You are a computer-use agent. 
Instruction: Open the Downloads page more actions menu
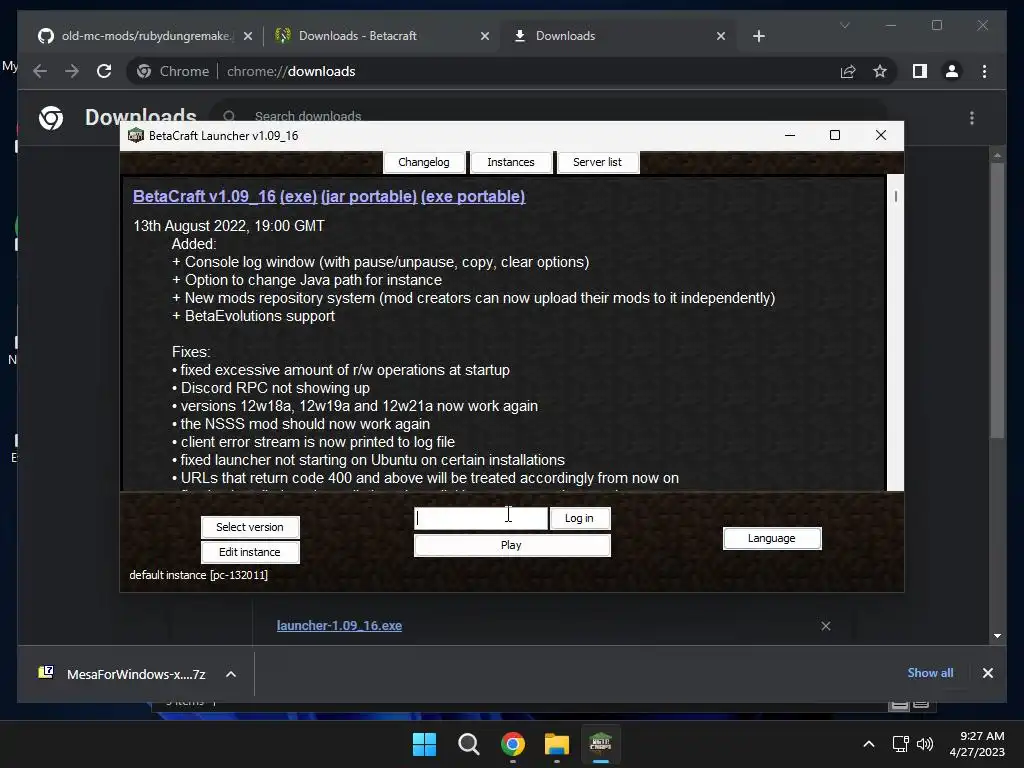click(972, 118)
